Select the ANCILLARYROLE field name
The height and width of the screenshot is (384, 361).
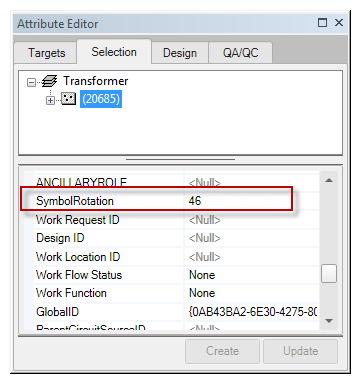(81, 182)
